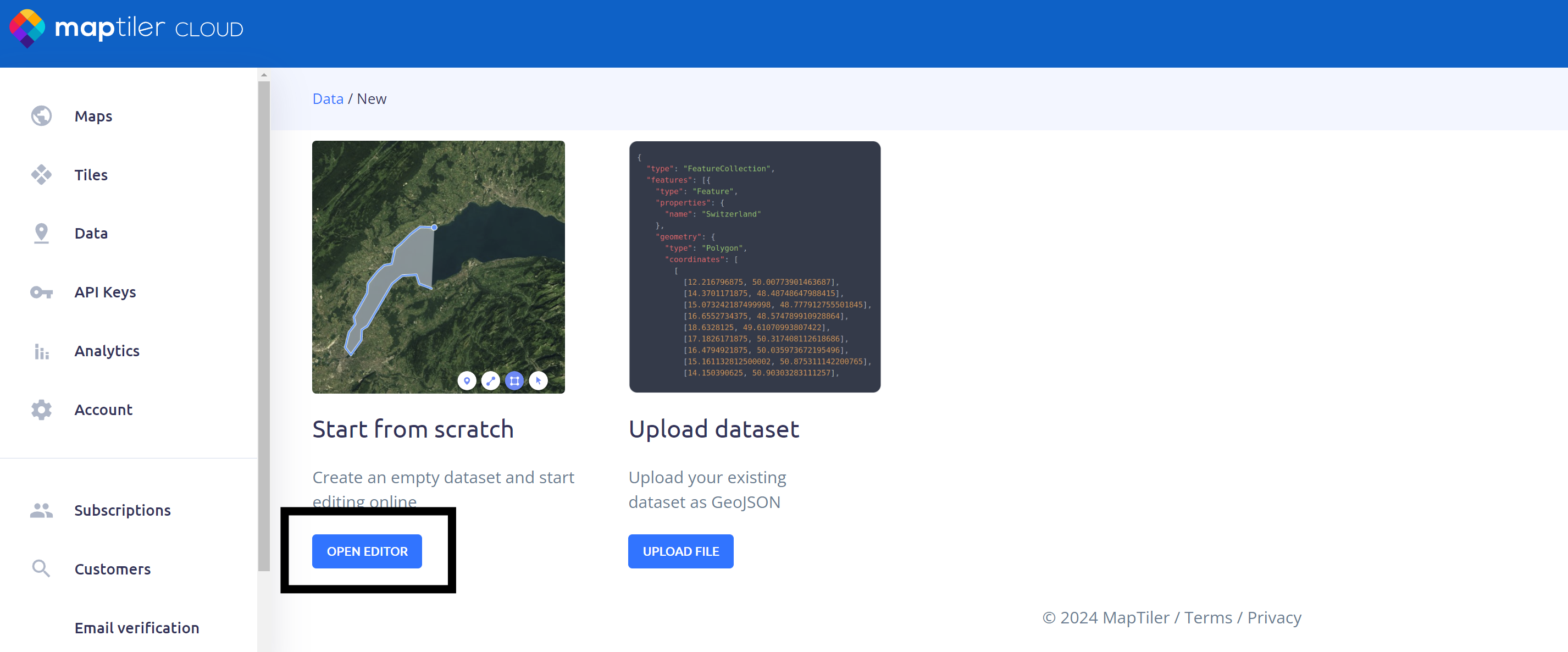The height and width of the screenshot is (652, 1568).
Task: Click the Tiles diamond icon
Action: pyautogui.click(x=41, y=175)
